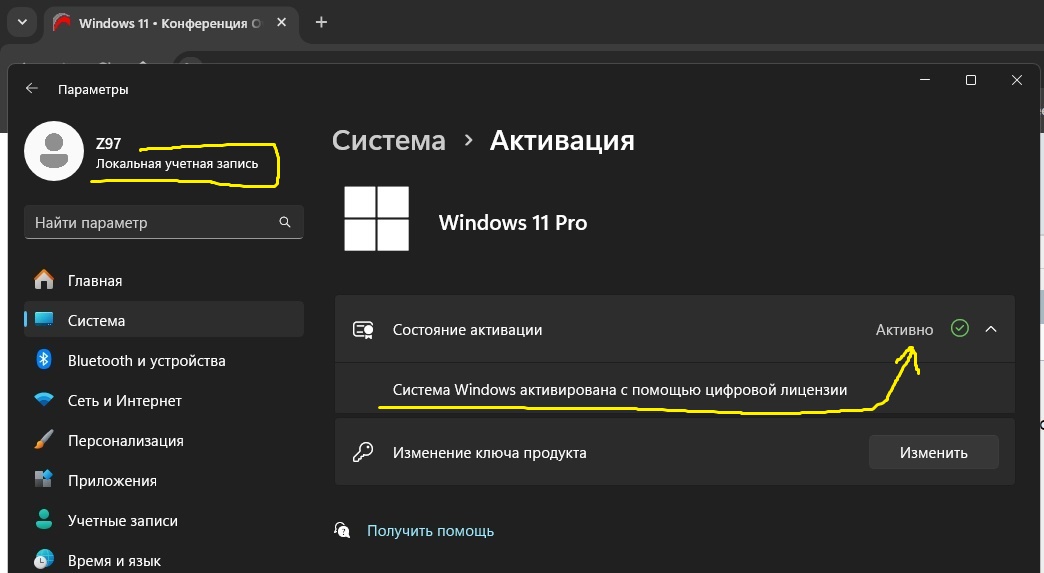Open Главная from the sidebar

point(164,280)
